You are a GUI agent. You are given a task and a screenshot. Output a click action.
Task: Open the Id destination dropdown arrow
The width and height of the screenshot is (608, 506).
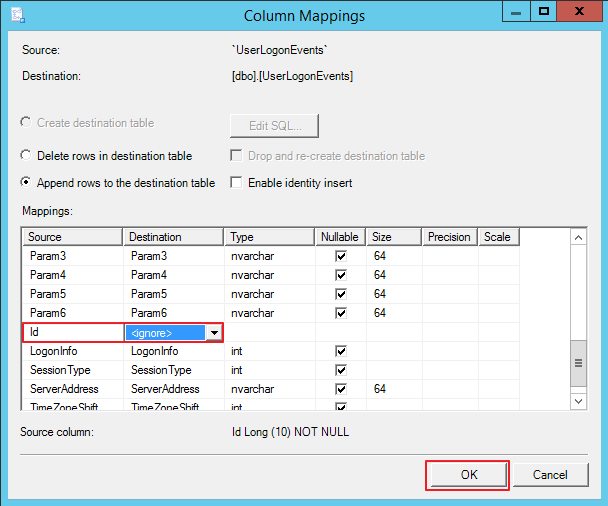coord(214,333)
